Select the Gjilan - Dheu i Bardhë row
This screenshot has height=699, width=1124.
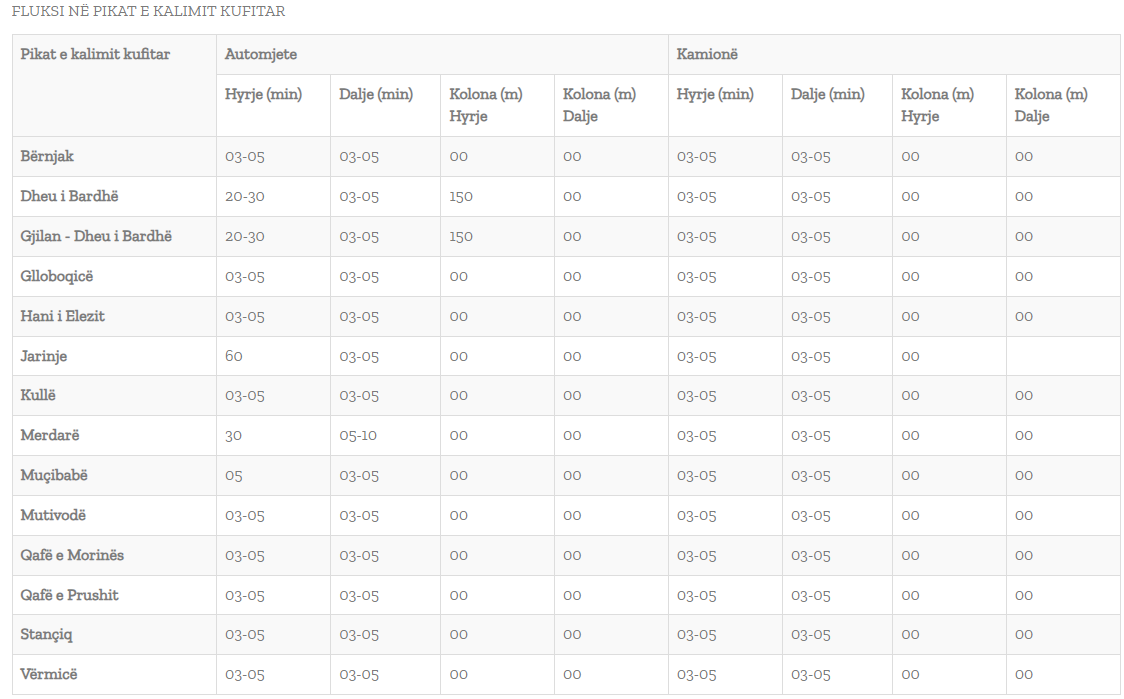[96, 236]
